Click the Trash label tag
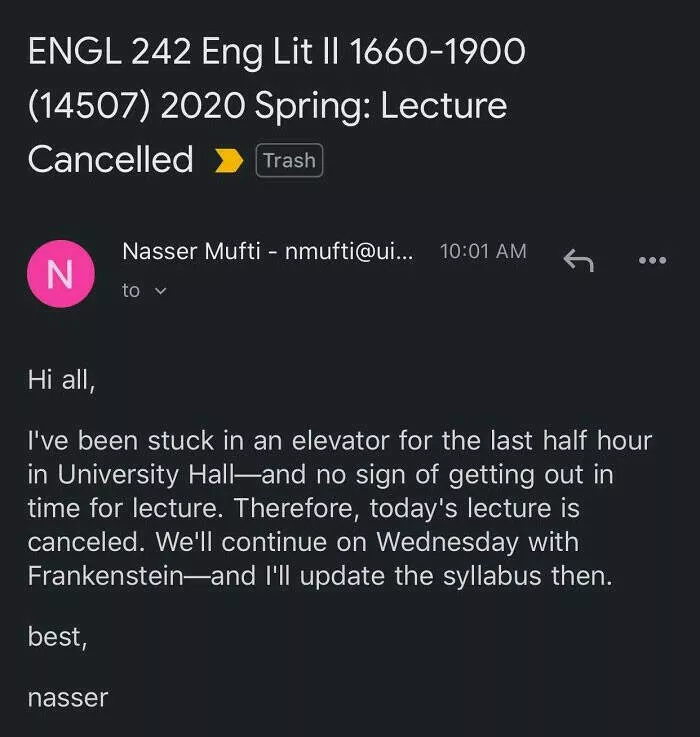700x737 pixels. [289, 160]
